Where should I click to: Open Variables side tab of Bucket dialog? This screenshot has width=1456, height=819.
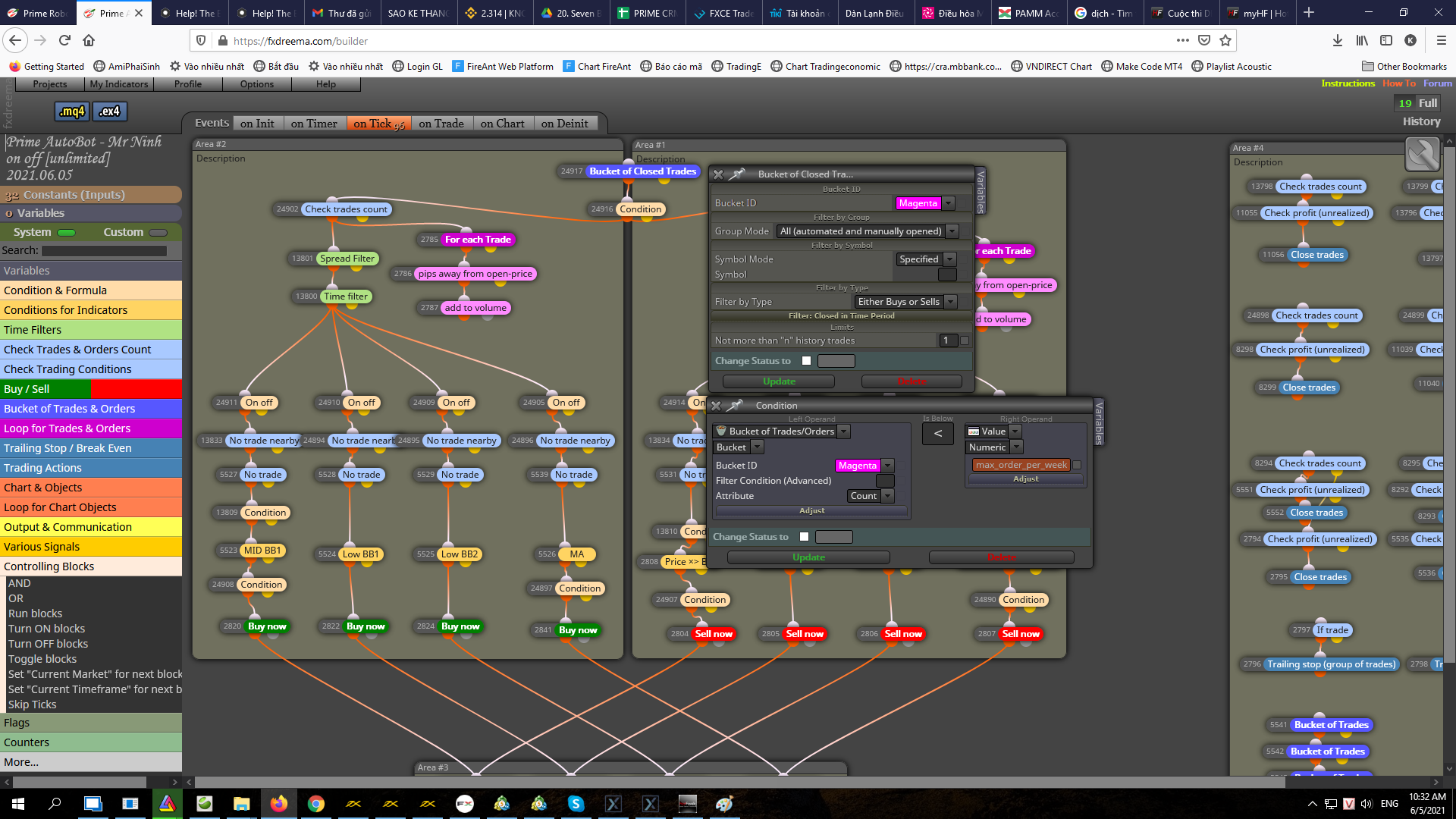click(981, 191)
